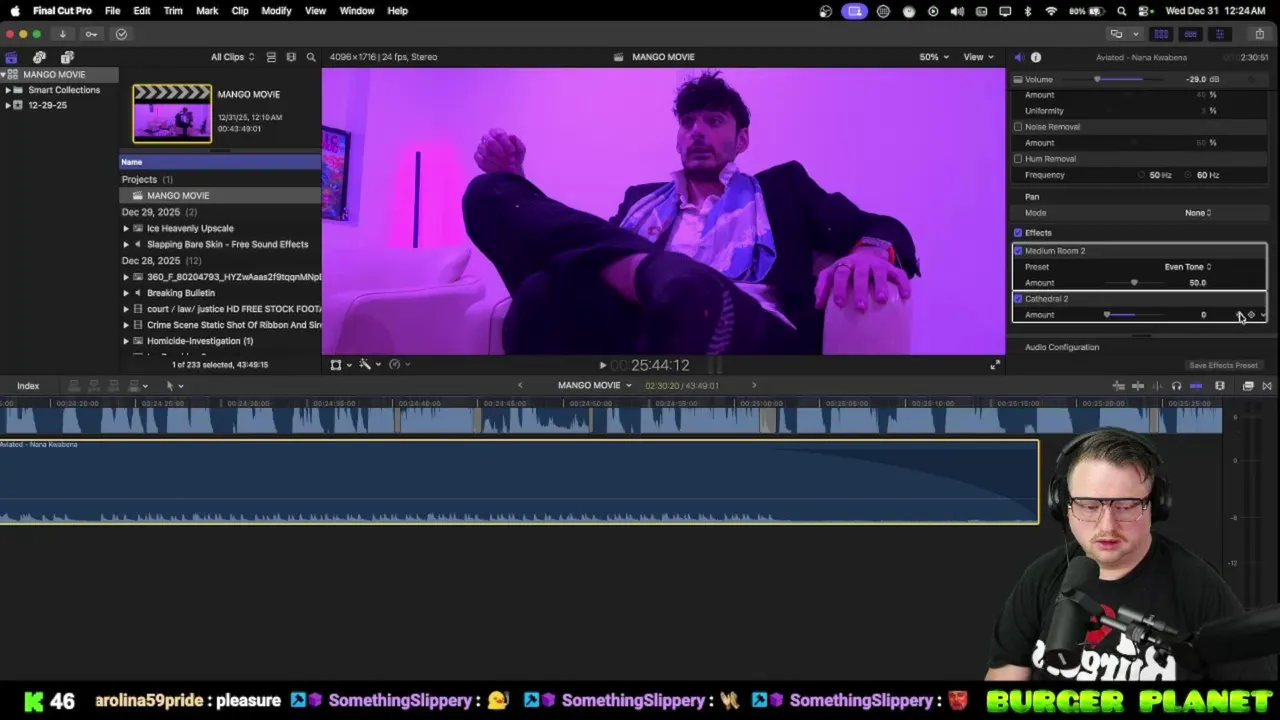
Task: Disable the Medium Room 2 effect
Action: 1018,251
